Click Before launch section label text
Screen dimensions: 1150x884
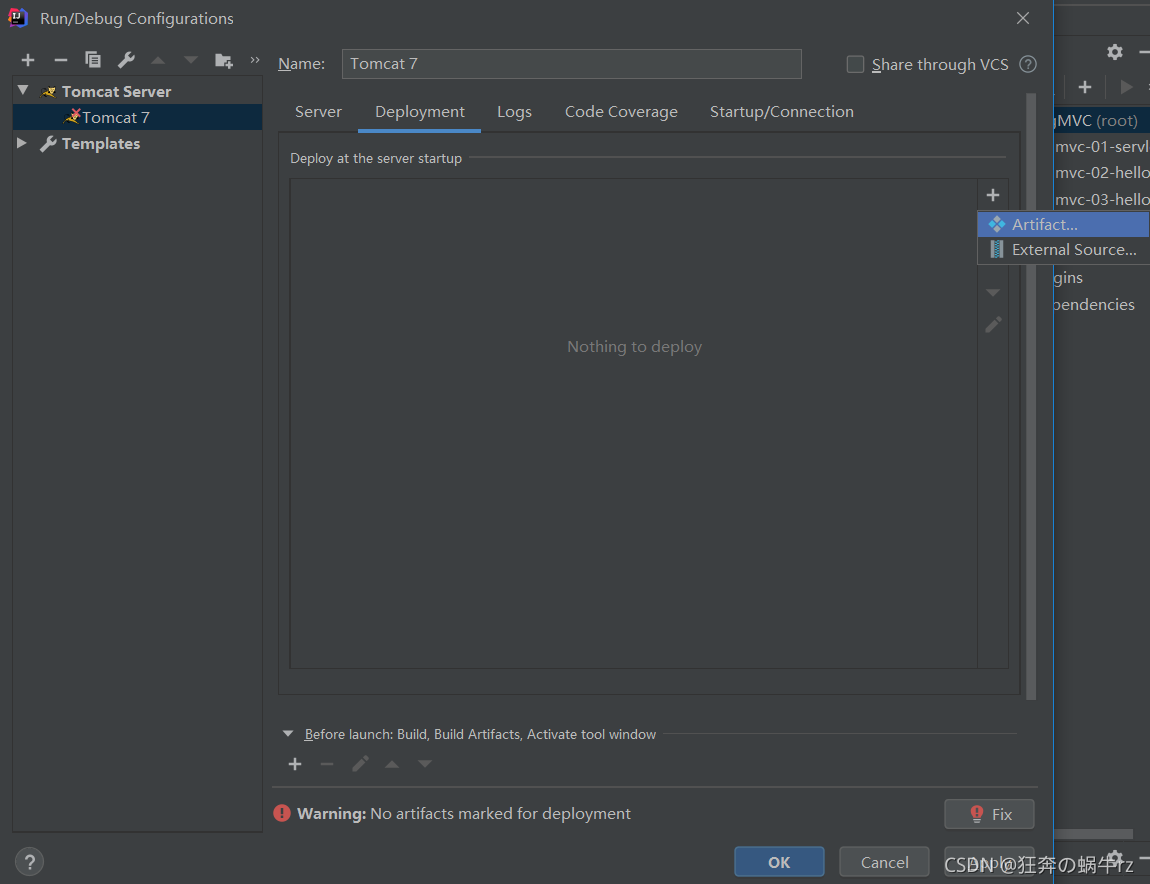[x=480, y=734]
